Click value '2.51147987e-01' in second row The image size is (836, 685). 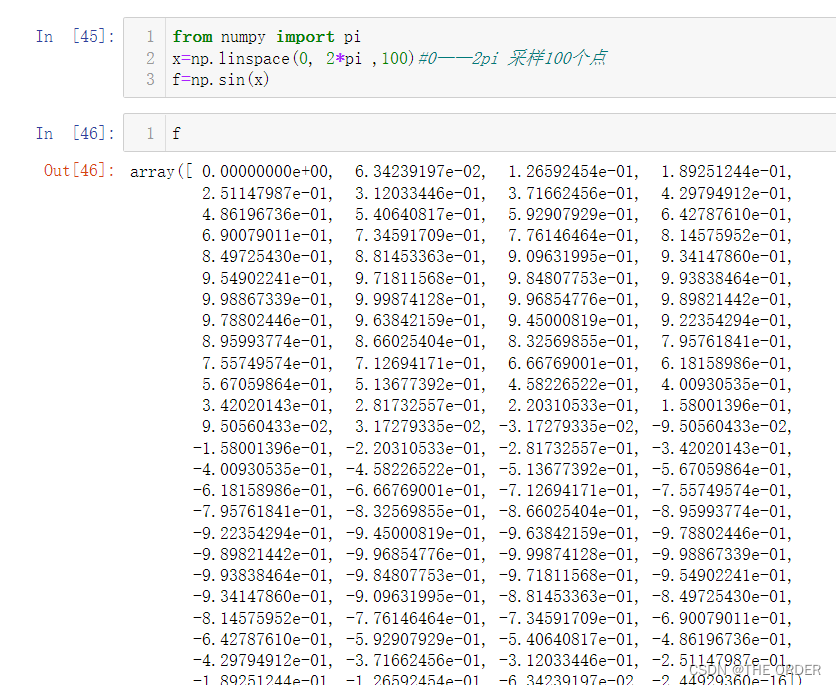[x=267, y=193]
